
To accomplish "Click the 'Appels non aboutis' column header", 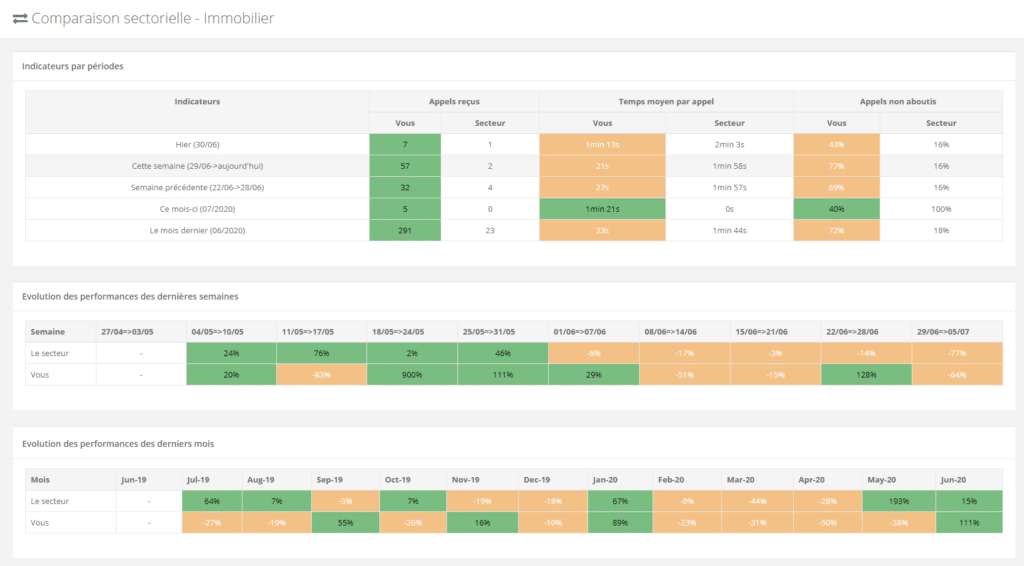I will pos(898,101).
